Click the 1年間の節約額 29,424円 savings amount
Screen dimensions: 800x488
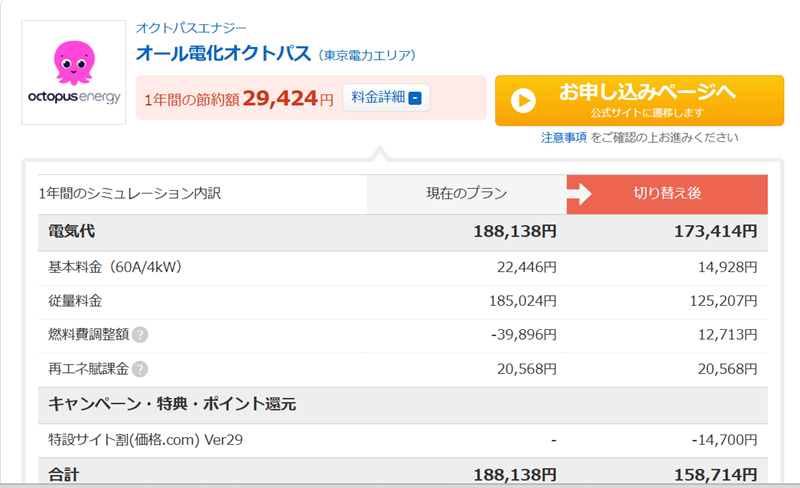click(x=239, y=98)
